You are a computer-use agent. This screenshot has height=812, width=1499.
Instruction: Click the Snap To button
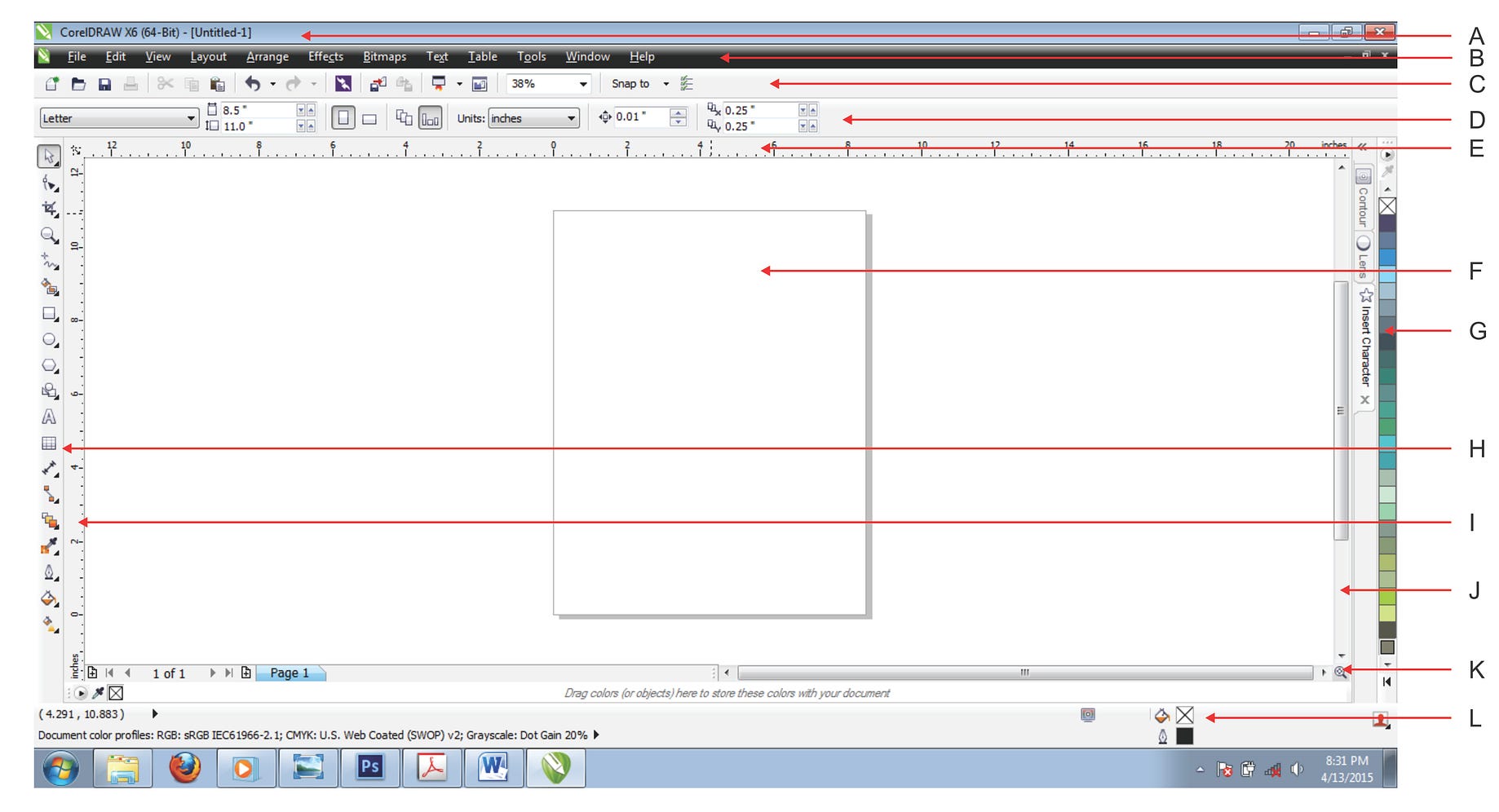pyautogui.click(x=632, y=83)
